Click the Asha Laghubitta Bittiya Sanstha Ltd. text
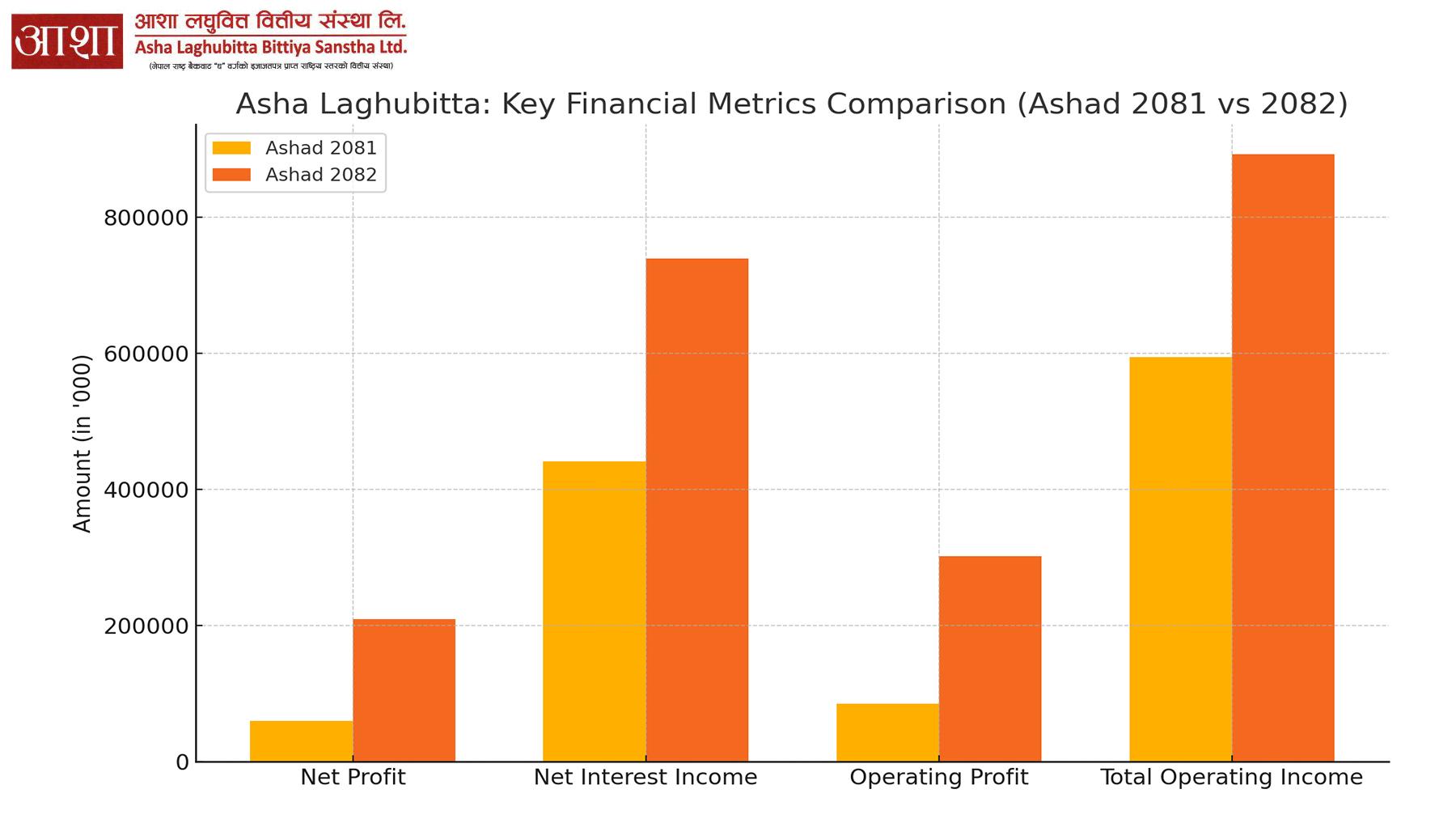The height and width of the screenshot is (819, 1456). coord(271,47)
